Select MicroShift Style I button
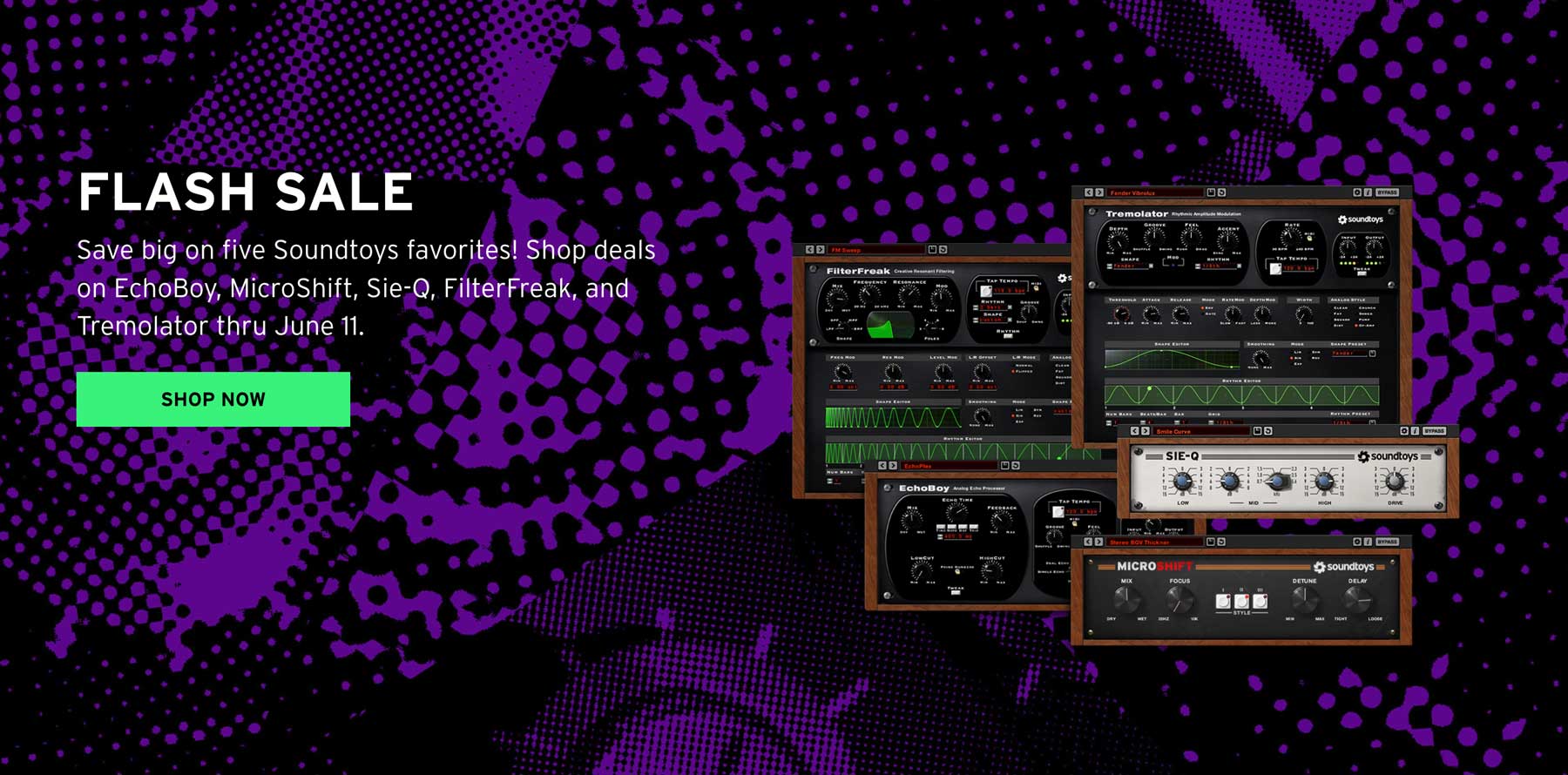 [1223, 601]
